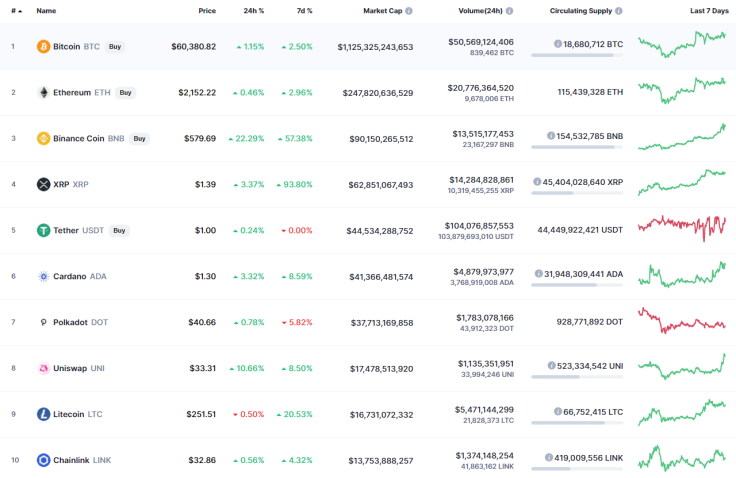The width and height of the screenshot is (736, 478).
Task: Click the Litecoin logo icon
Action: pyautogui.click(x=43, y=414)
